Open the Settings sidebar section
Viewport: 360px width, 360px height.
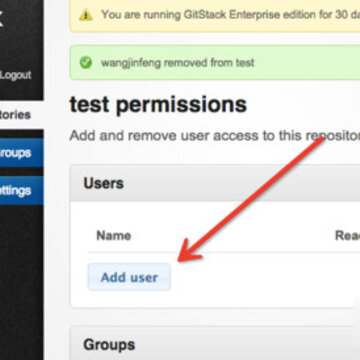point(21,191)
